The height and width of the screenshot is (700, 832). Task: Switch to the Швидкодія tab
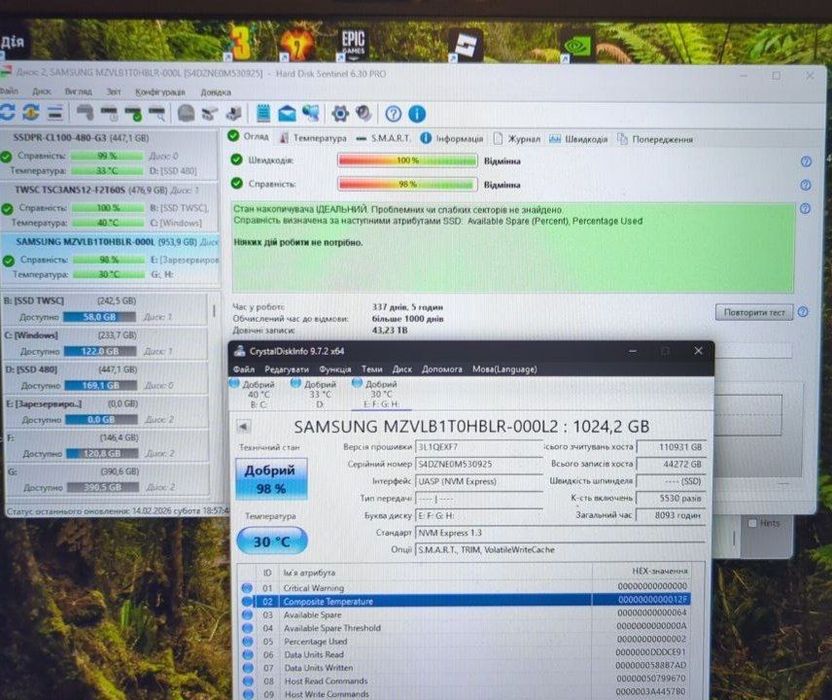[578, 139]
